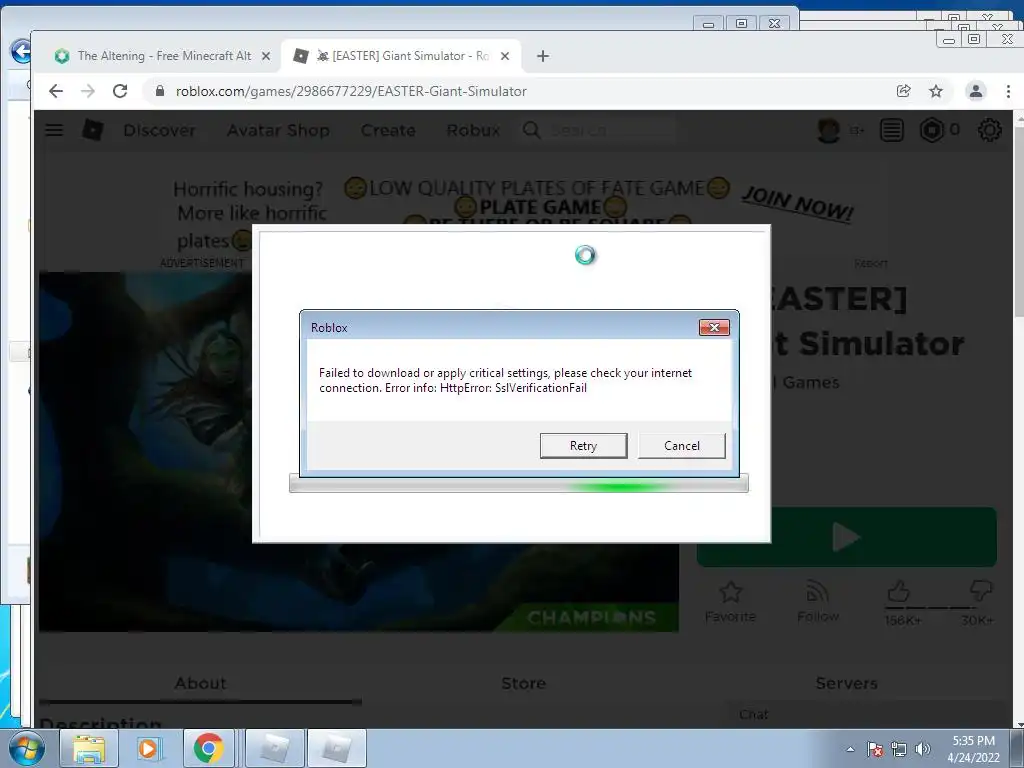Click the green Play button
1024x768 pixels.
pos(846,537)
